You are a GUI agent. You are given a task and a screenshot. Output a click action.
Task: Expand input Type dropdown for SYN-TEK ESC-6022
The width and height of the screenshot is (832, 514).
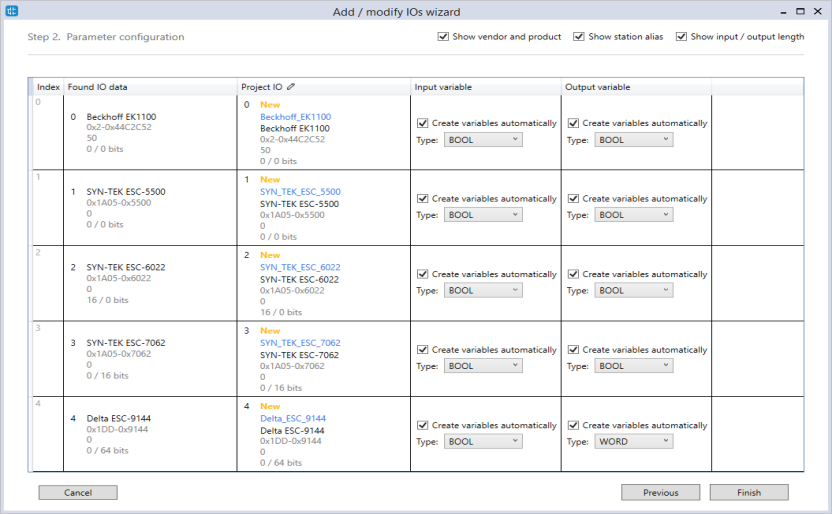coord(483,290)
